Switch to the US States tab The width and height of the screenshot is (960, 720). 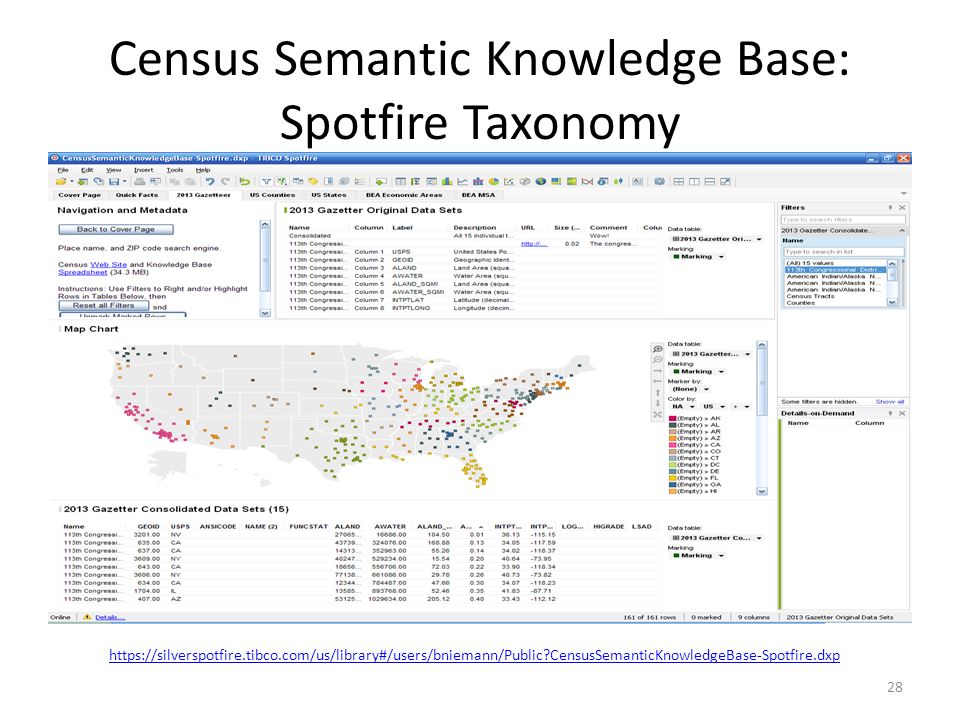(x=329, y=195)
